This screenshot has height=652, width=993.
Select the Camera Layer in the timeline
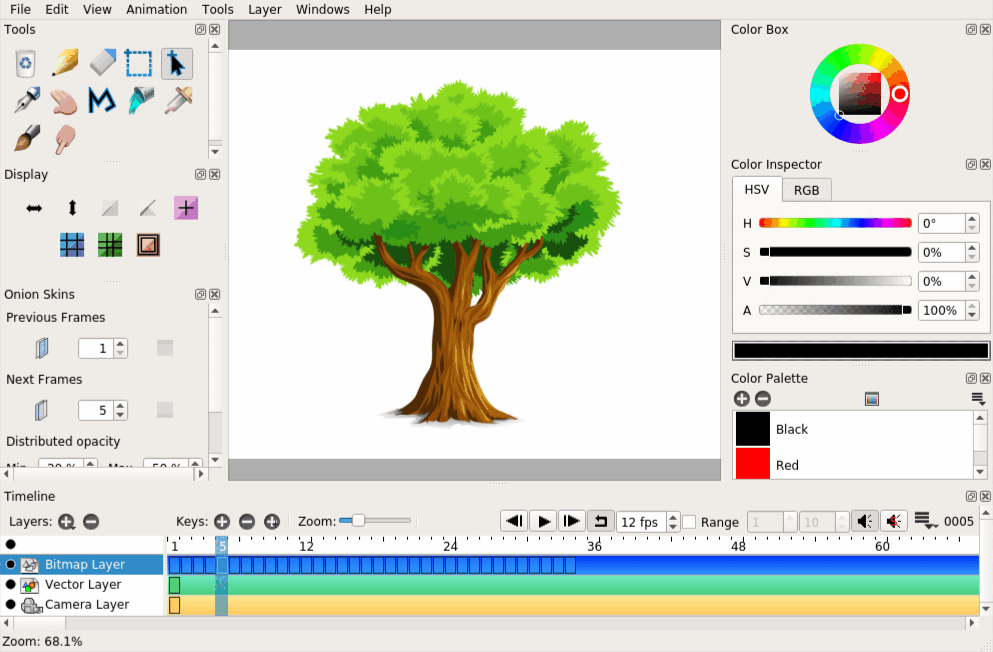(86, 604)
